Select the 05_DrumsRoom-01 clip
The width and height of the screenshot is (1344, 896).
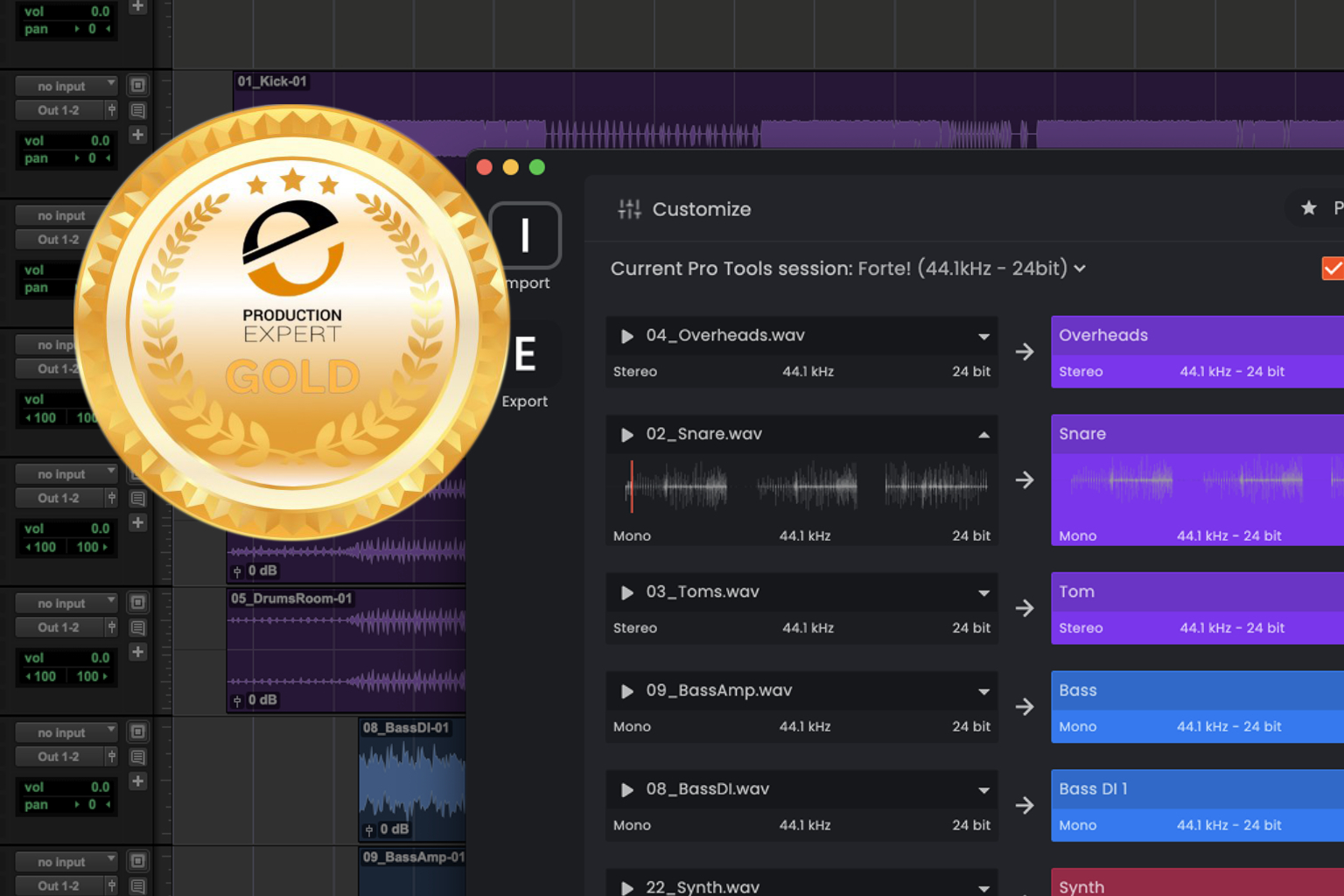coord(346,650)
